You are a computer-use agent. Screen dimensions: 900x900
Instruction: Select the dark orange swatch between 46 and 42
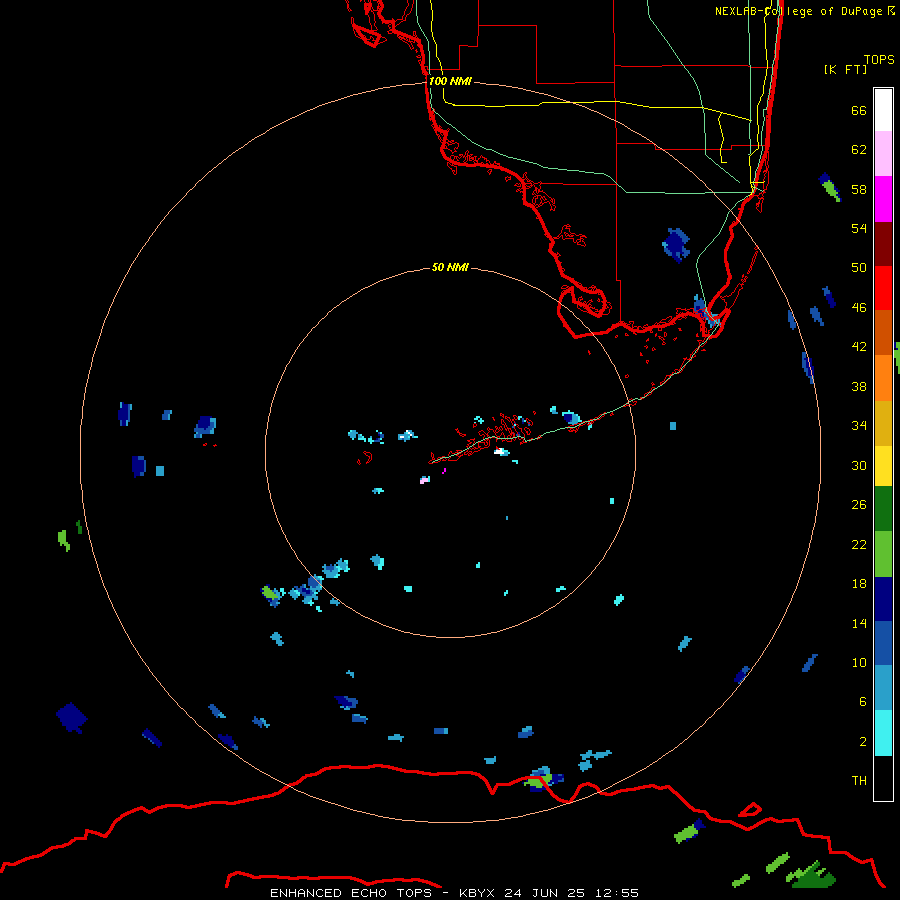click(883, 333)
